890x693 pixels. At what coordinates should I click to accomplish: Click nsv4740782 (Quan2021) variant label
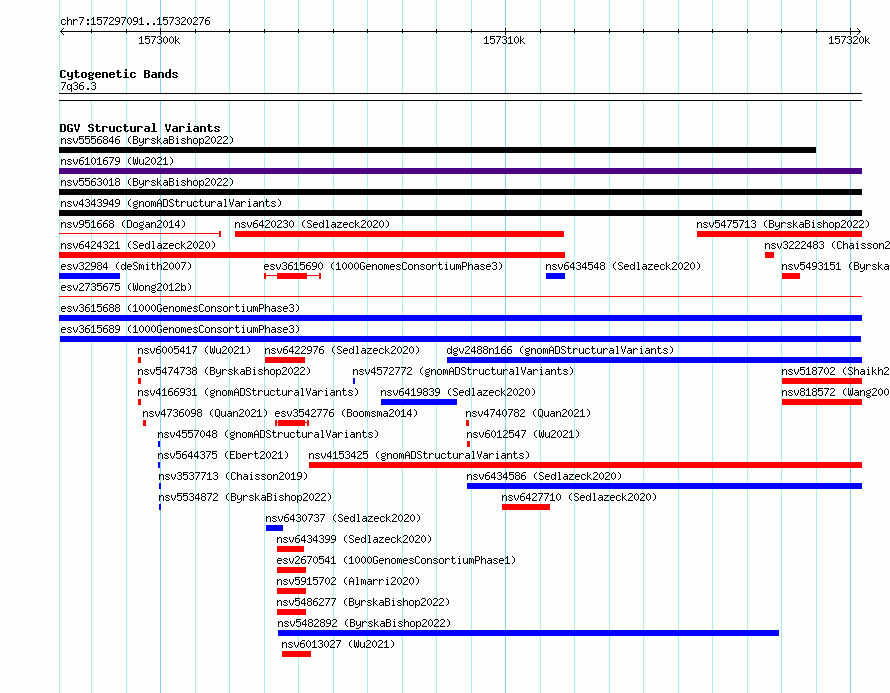[528, 413]
